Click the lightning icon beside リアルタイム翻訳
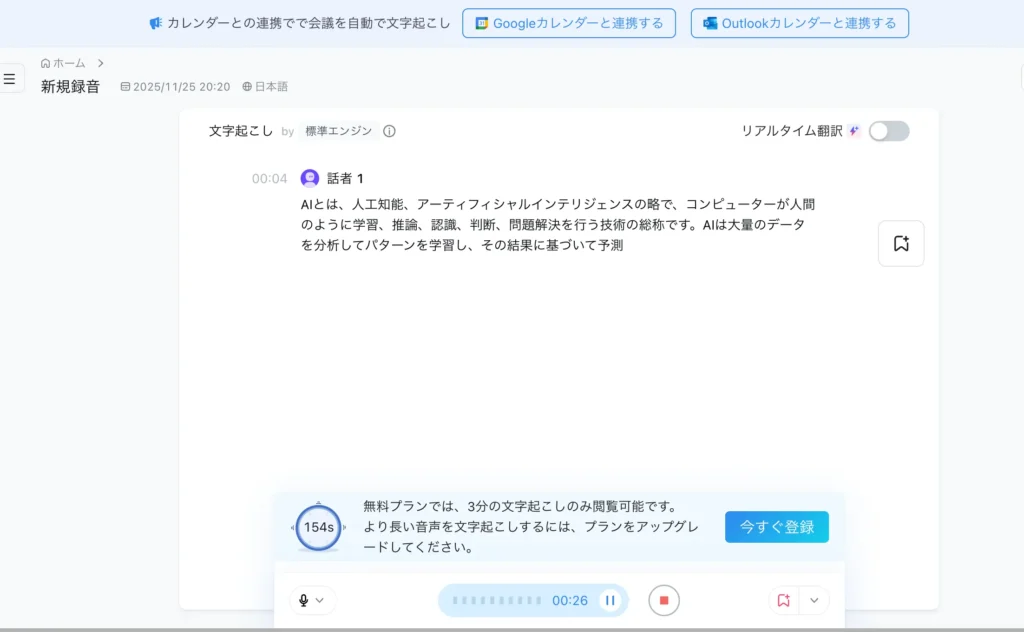This screenshot has height=632, width=1024. click(x=854, y=131)
